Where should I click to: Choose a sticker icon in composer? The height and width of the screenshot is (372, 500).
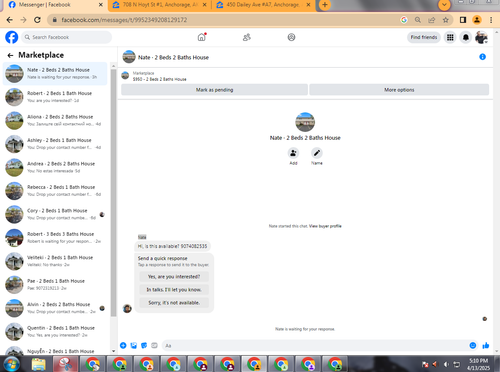click(x=144, y=345)
